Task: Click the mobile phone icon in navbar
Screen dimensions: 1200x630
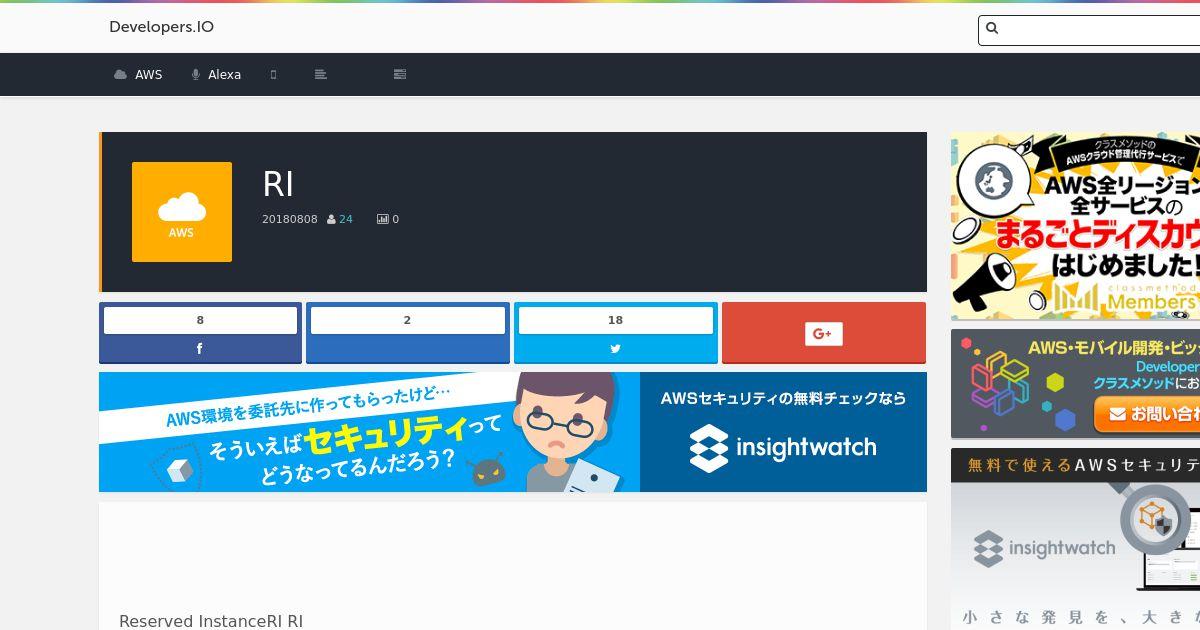Action: (273, 74)
